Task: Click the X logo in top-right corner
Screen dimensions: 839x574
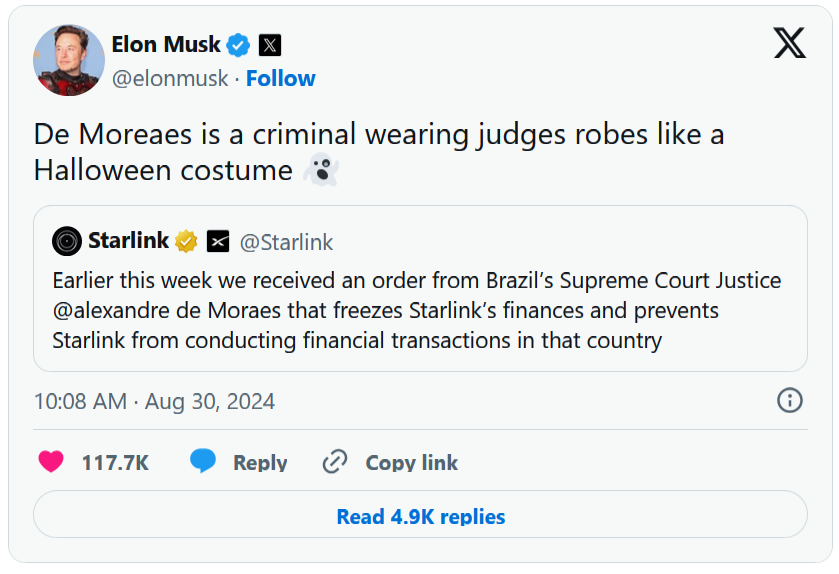Action: tap(789, 42)
